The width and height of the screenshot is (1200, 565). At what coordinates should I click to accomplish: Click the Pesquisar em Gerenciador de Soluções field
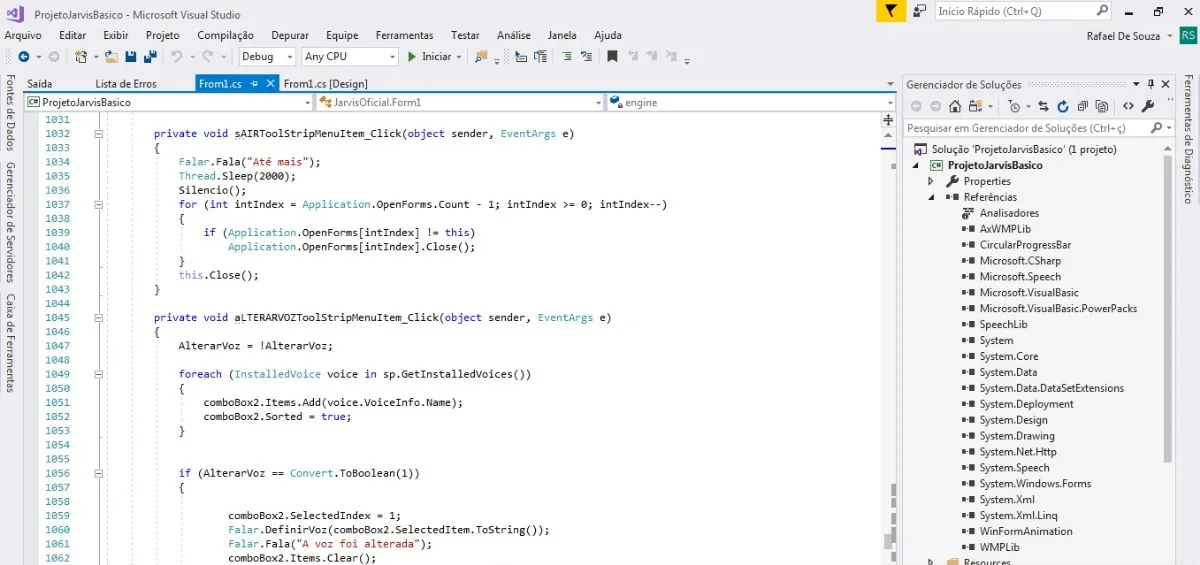[1038, 128]
